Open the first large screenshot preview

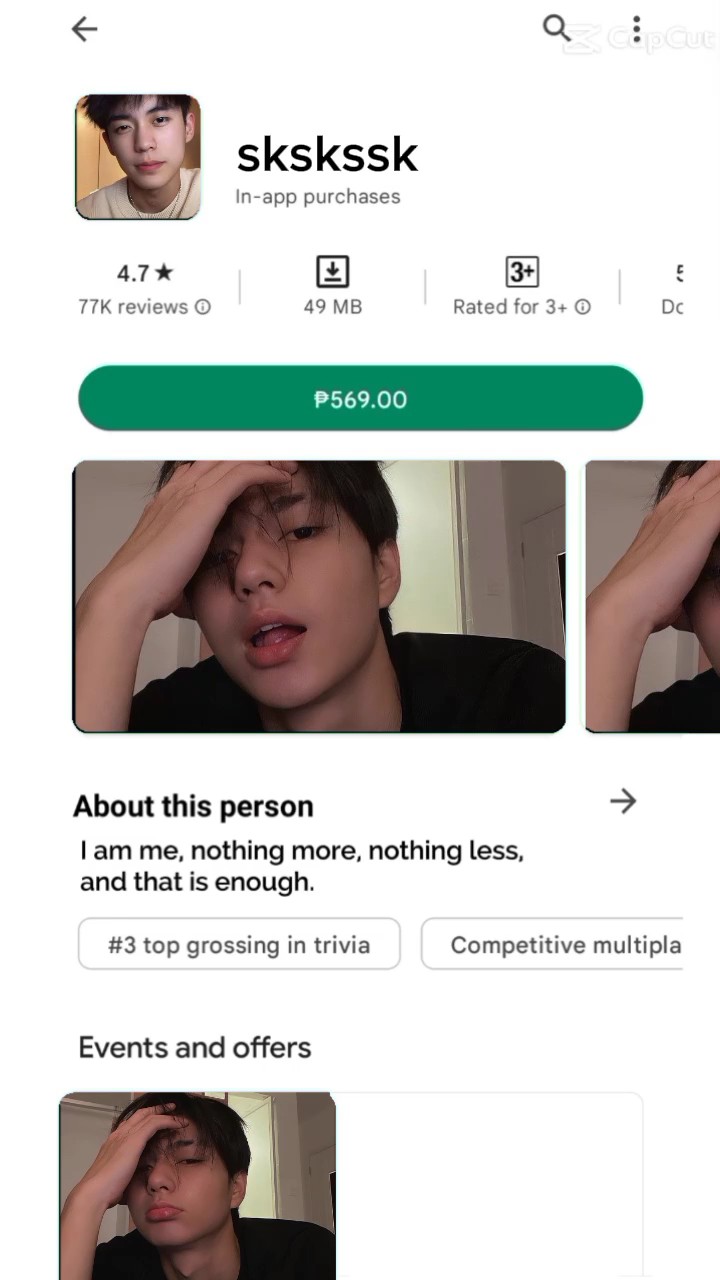[320, 596]
